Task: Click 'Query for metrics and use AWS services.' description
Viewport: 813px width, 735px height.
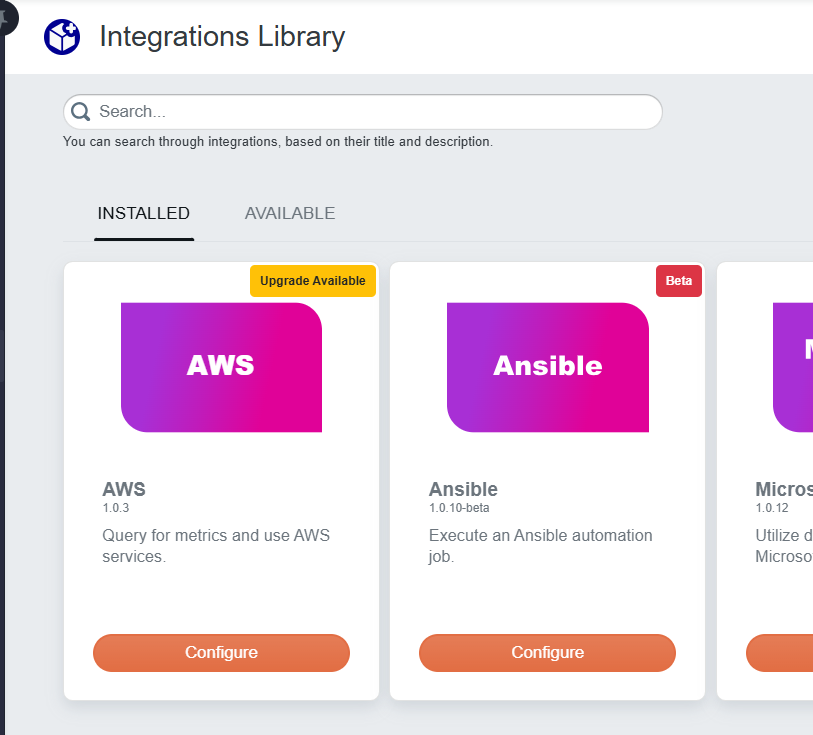Action: 216,546
